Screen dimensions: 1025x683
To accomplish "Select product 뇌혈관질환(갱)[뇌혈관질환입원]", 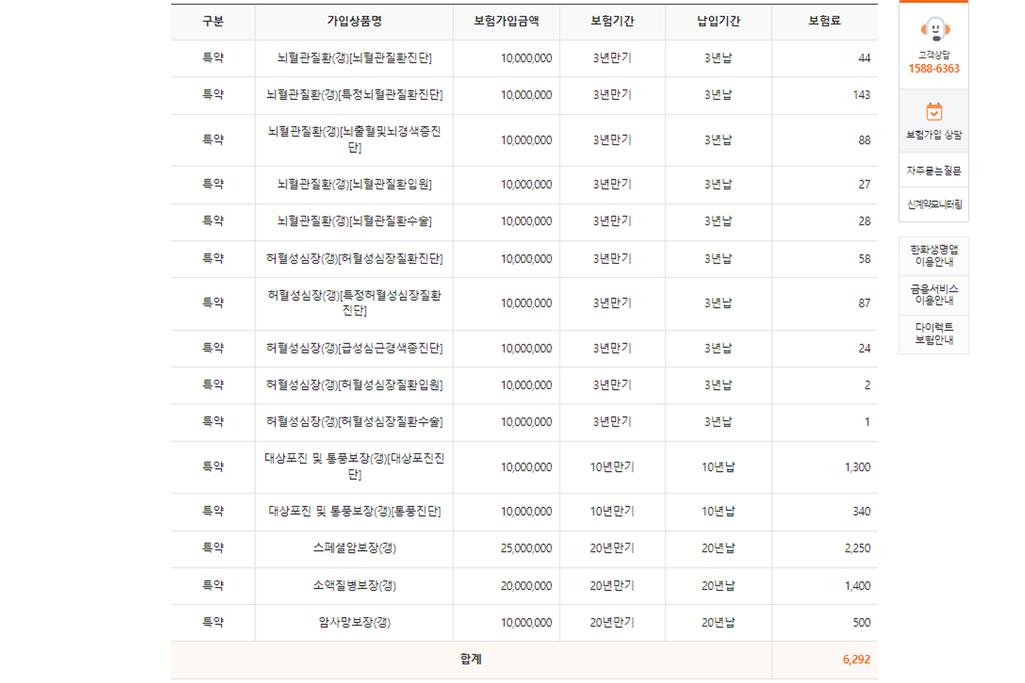I will [x=354, y=184].
